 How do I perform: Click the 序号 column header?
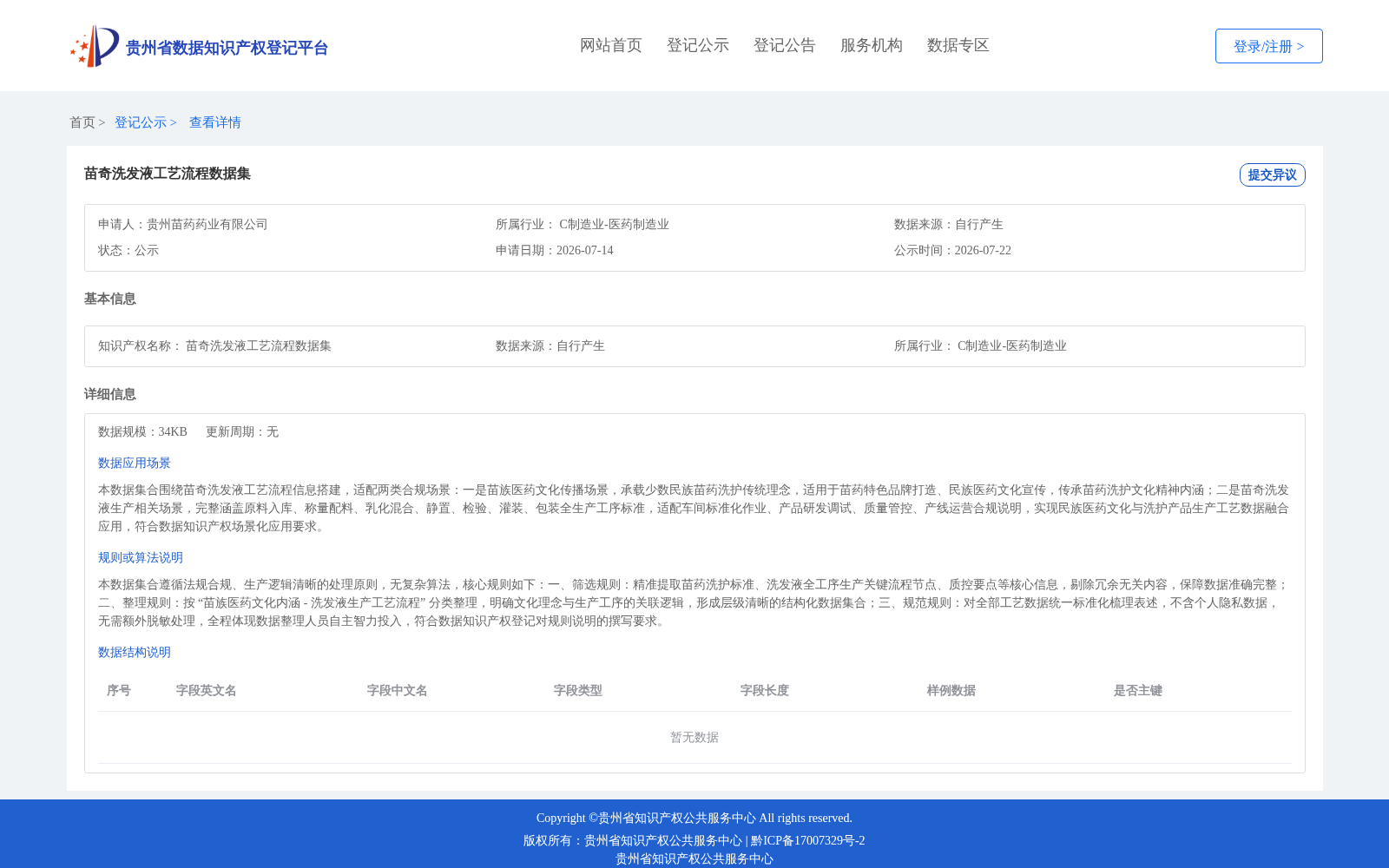(x=119, y=690)
